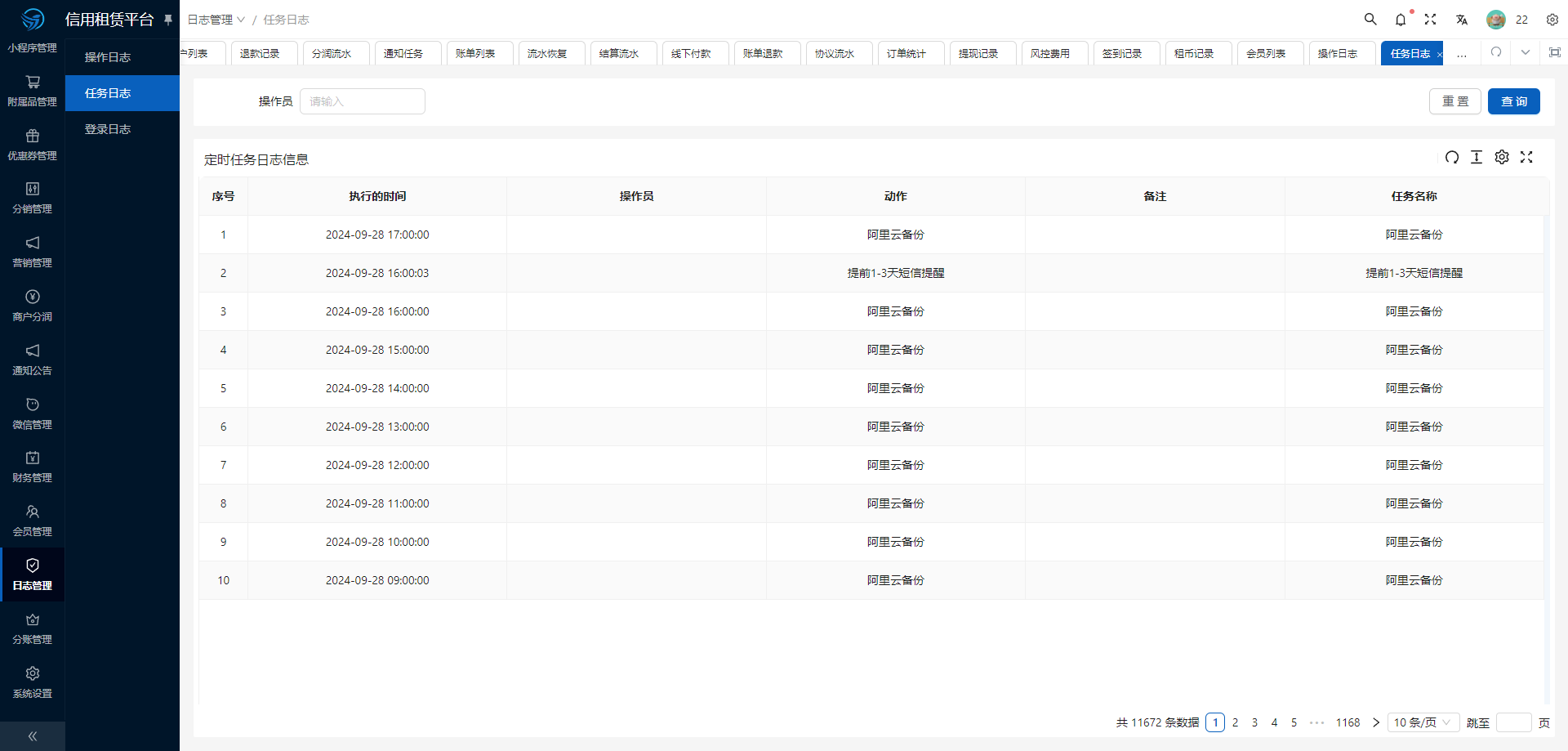Pin the sidebar with pushpin icon
The height and width of the screenshot is (751, 1568).
pos(168,20)
